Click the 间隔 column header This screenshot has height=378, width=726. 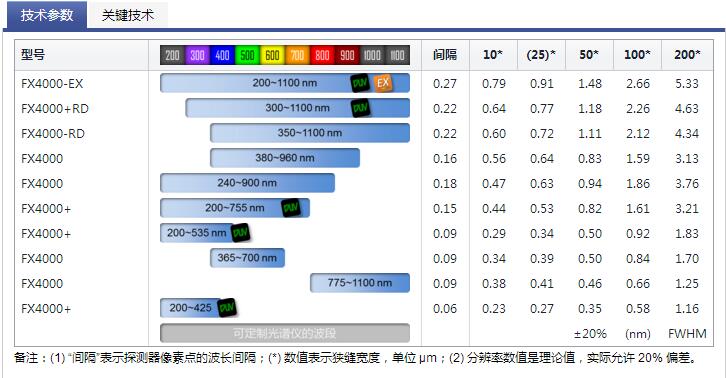445,55
